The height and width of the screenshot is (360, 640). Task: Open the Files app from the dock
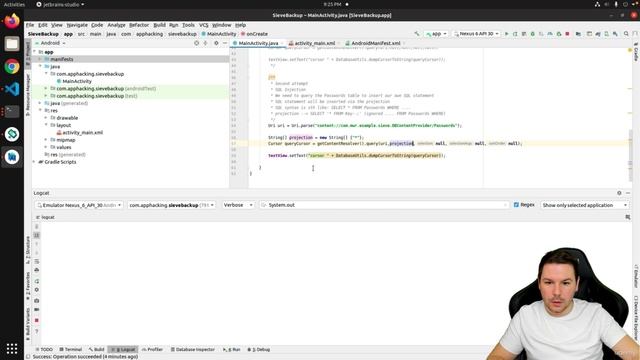click(12, 44)
